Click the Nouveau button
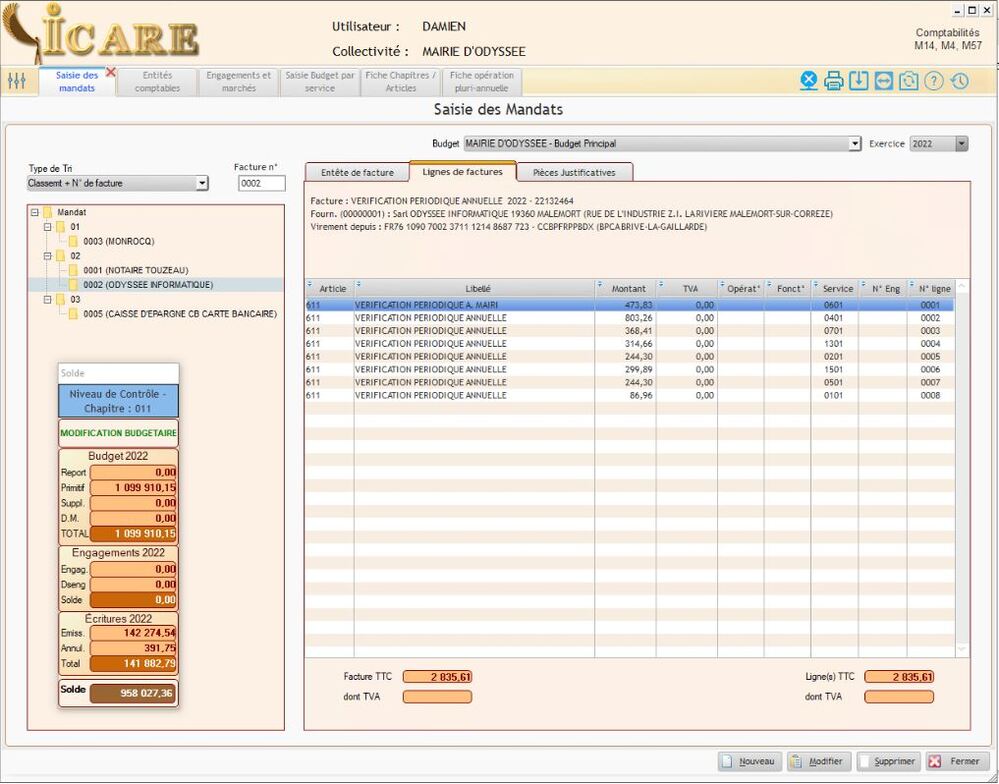This screenshot has height=784, width=999. pos(748,761)
